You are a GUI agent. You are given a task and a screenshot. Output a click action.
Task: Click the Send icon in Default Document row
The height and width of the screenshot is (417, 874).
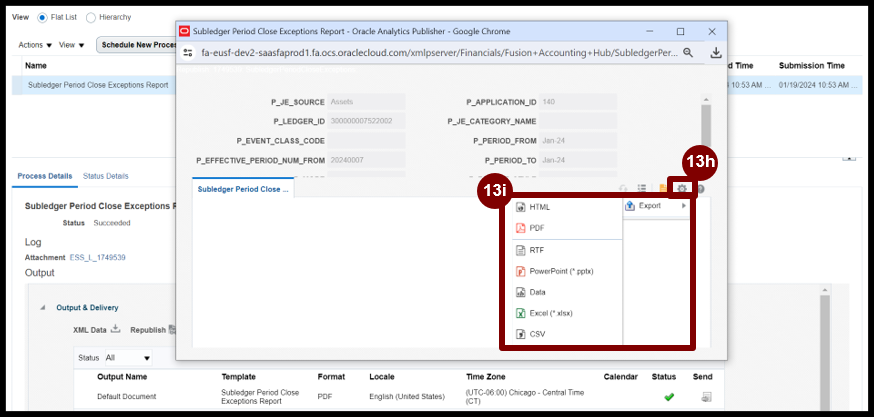(x=706, y=397)
